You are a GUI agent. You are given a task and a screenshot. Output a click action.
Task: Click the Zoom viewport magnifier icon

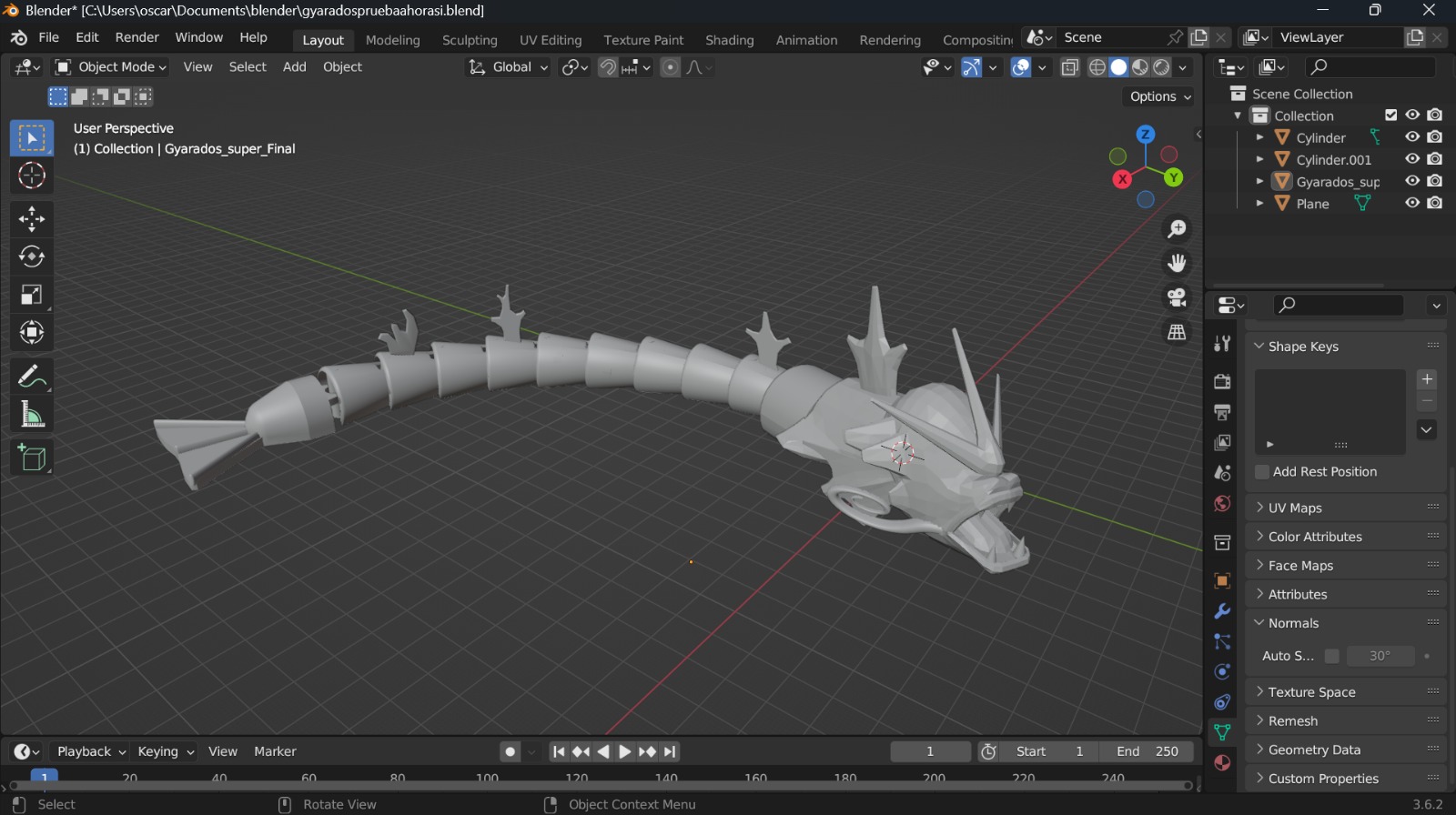tap(1177, 229)
